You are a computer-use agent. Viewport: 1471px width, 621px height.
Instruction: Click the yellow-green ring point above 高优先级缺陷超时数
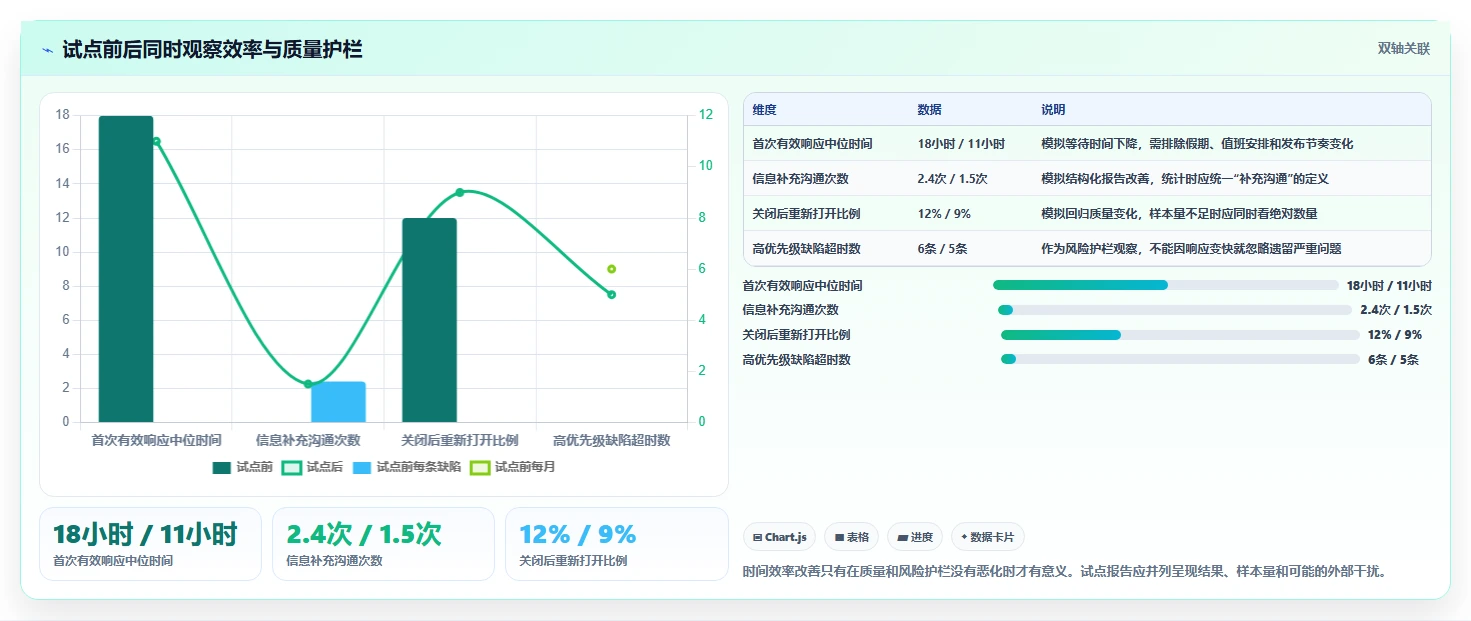(x=611, y=269)
